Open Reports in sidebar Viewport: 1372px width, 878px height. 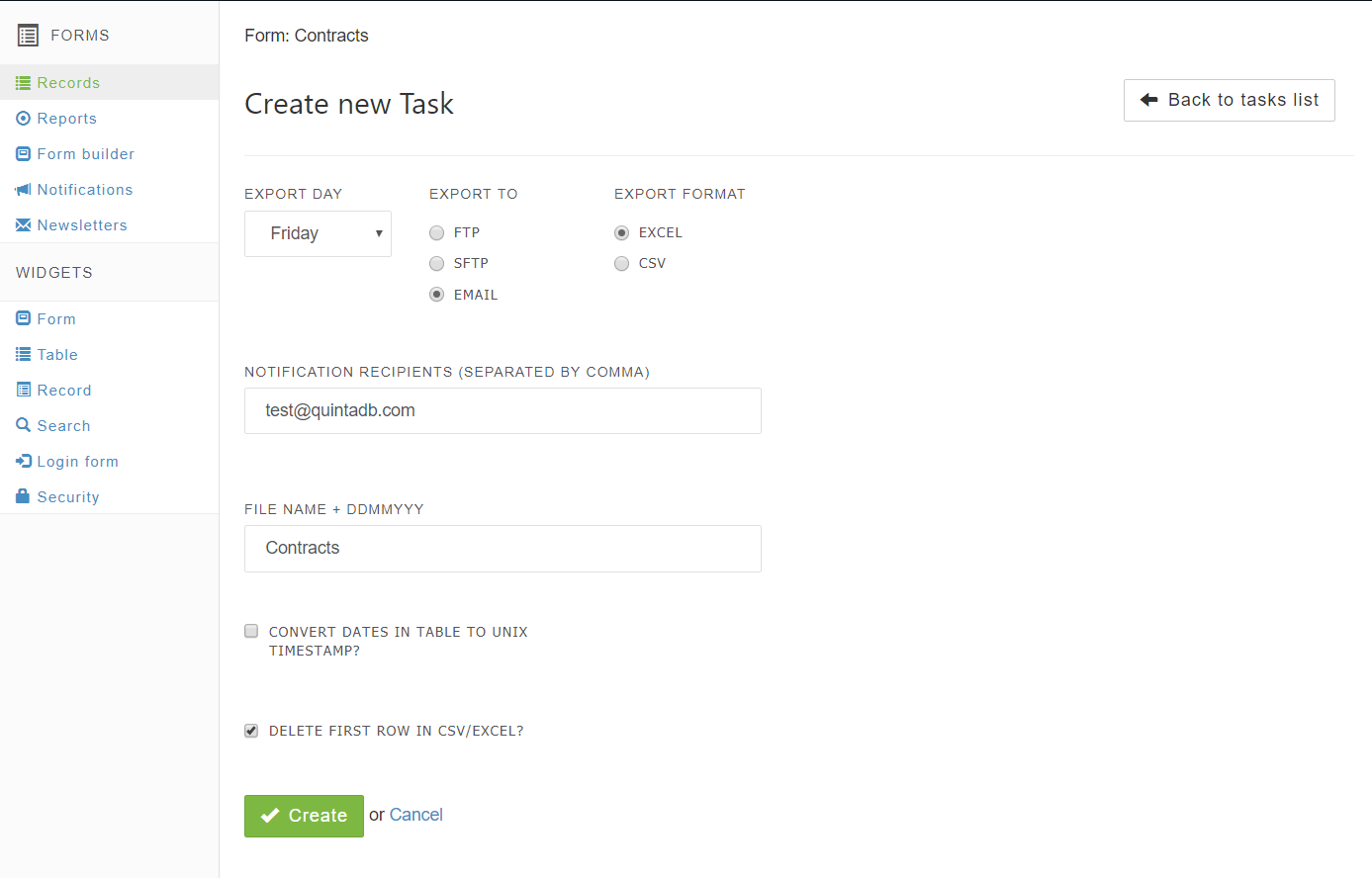pos(67,119)
